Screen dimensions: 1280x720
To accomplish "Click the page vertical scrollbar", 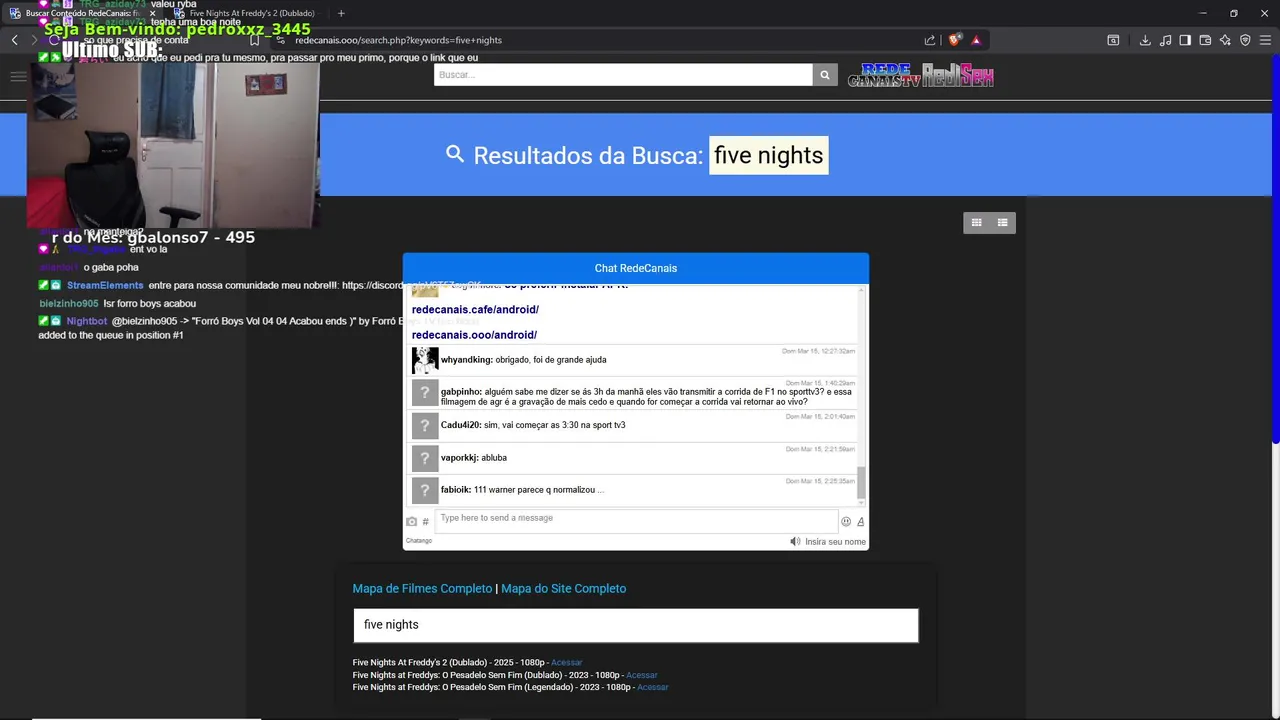I will point(1274,250).
